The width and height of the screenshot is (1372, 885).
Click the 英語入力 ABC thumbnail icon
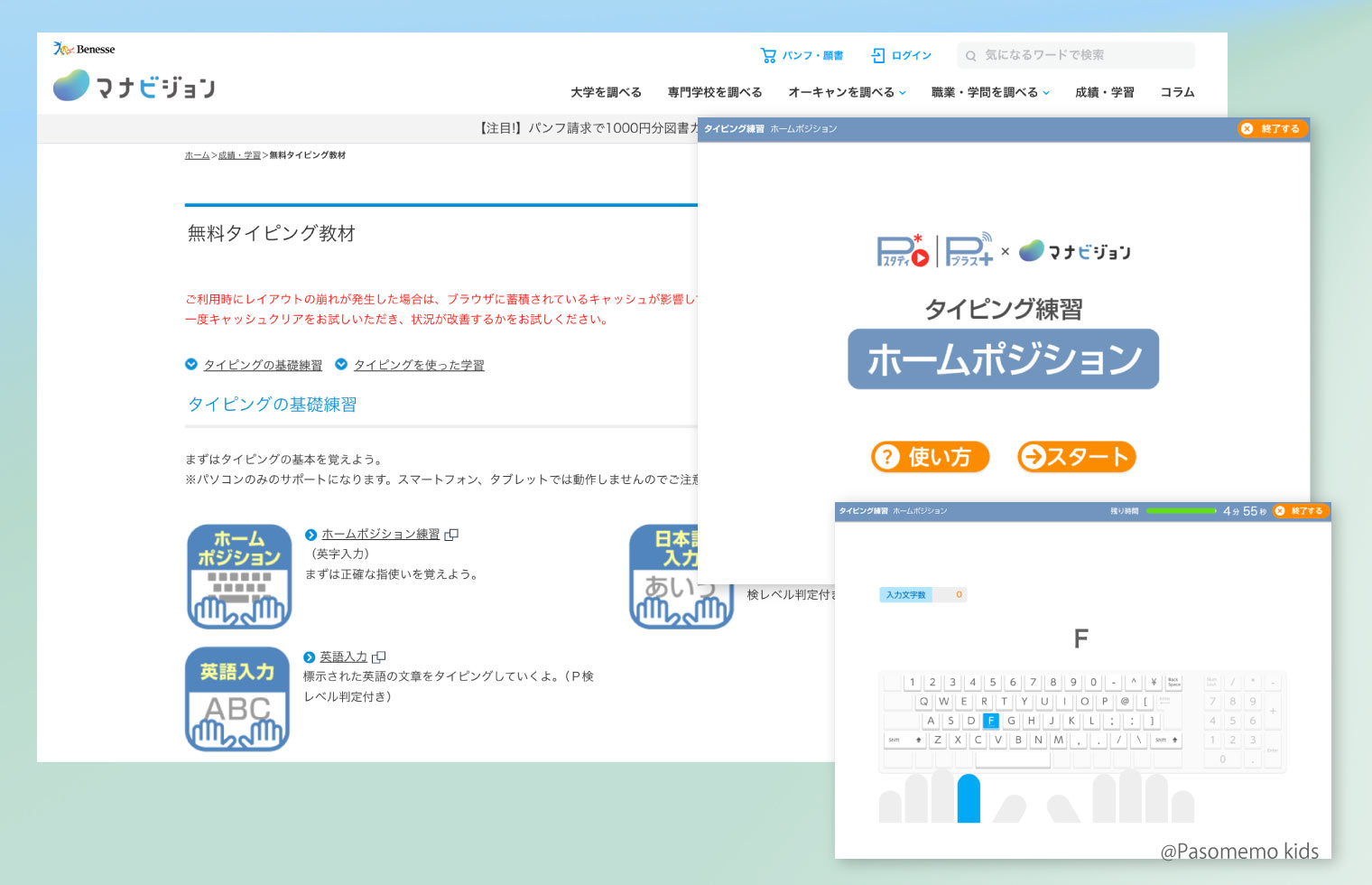237,699
